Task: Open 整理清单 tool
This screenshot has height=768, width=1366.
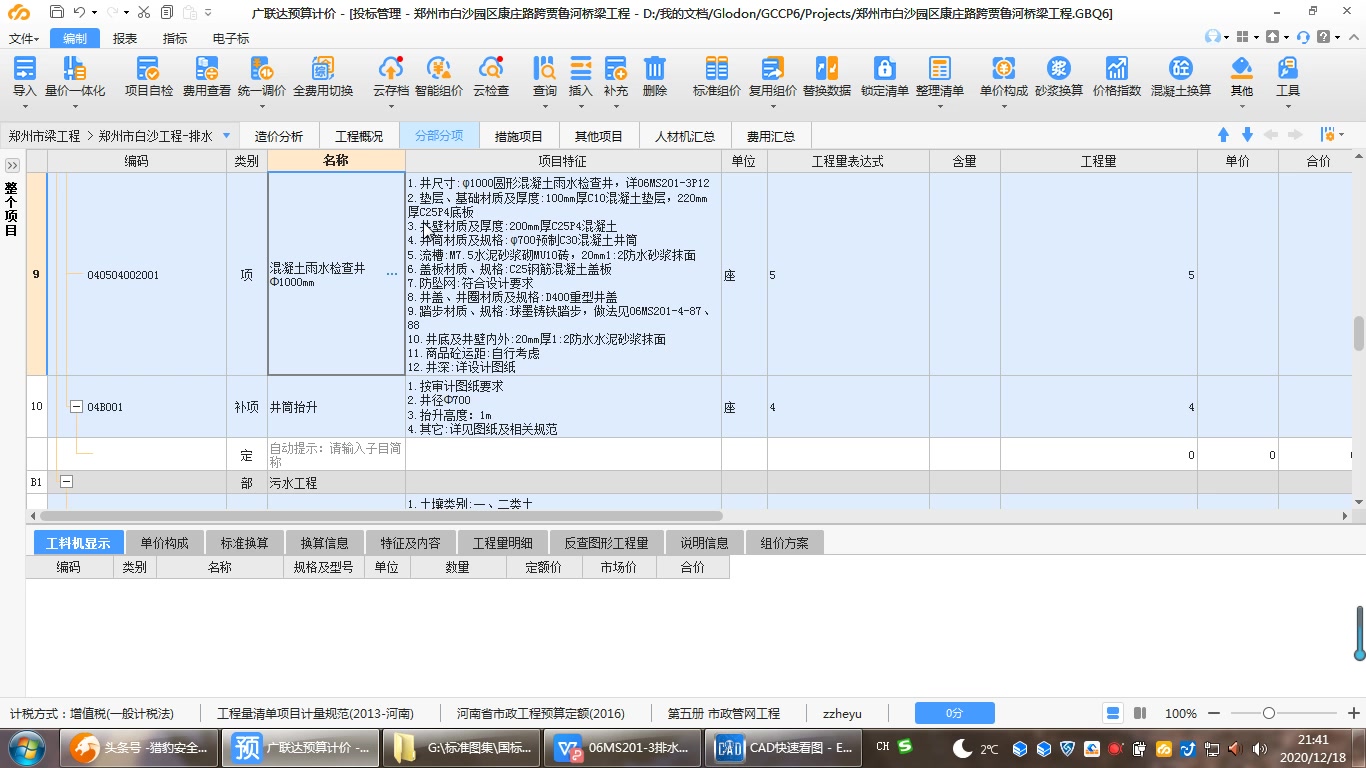Action: tap(939, 77)
